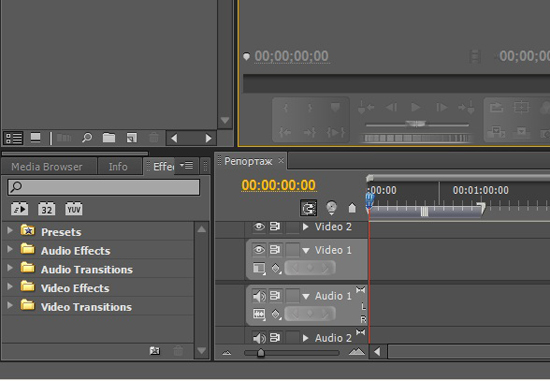The image size is (550, 381).
Task: Click Set In Point in Source monitor
Action: (x=286, y=108)
